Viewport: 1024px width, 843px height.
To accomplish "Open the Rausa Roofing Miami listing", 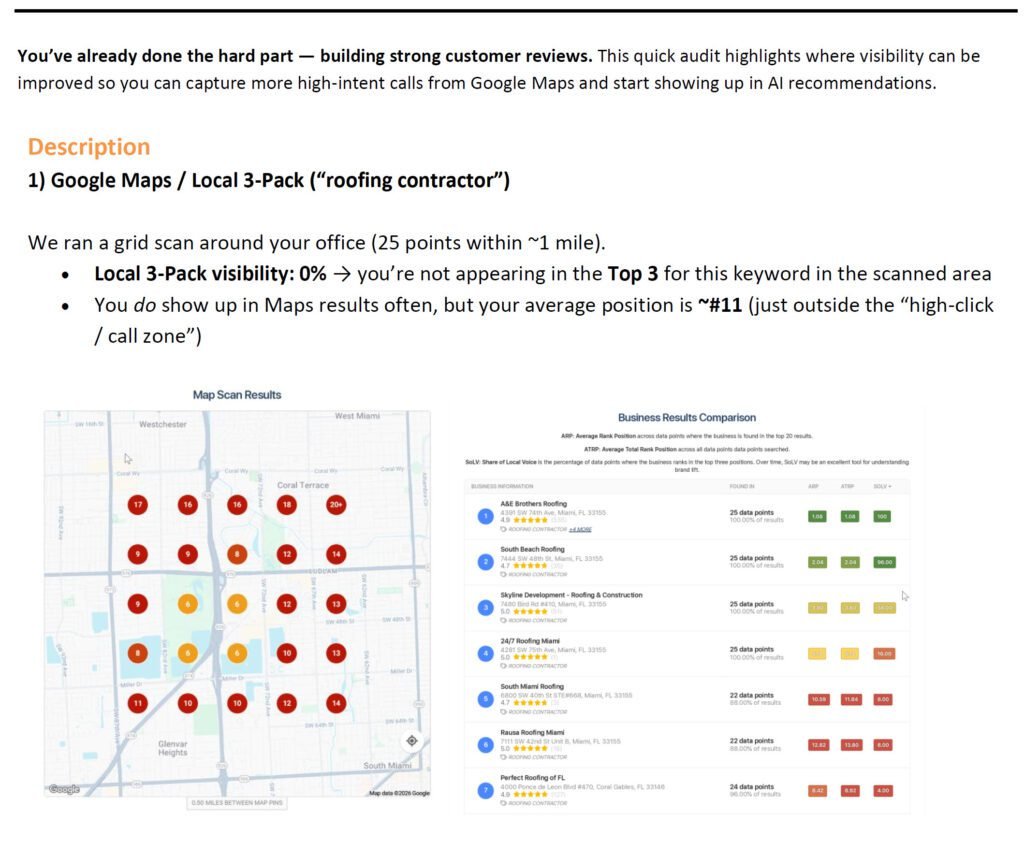I will (533, 732).
